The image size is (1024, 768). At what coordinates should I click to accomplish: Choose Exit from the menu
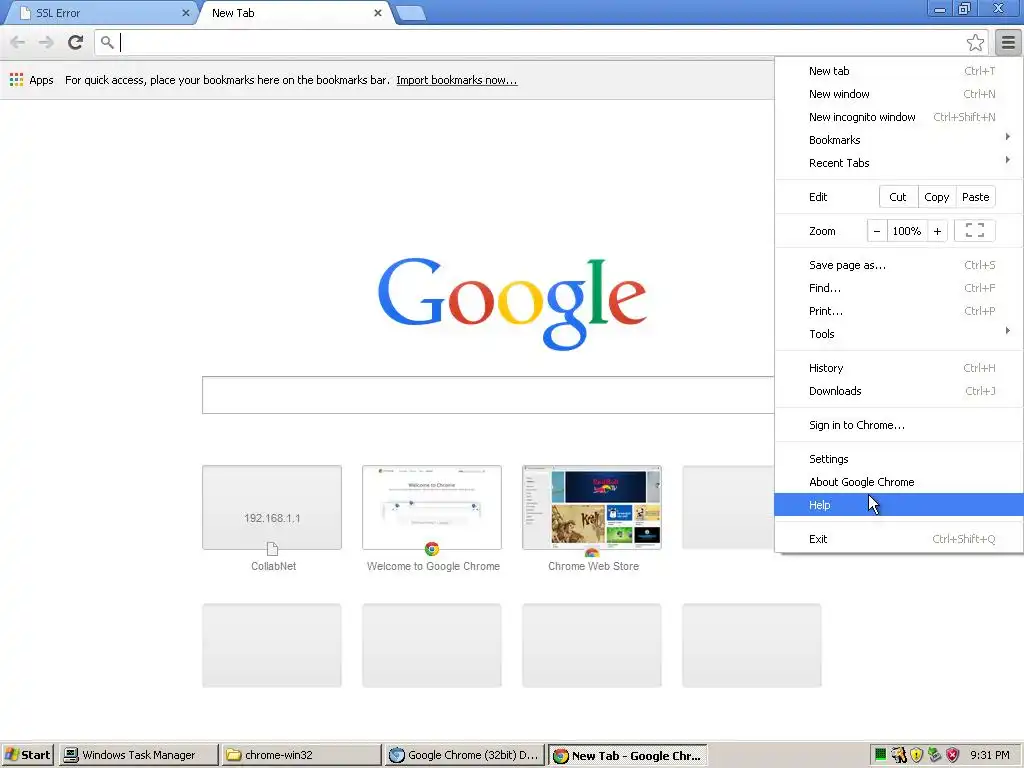click(x=899, y=539)
